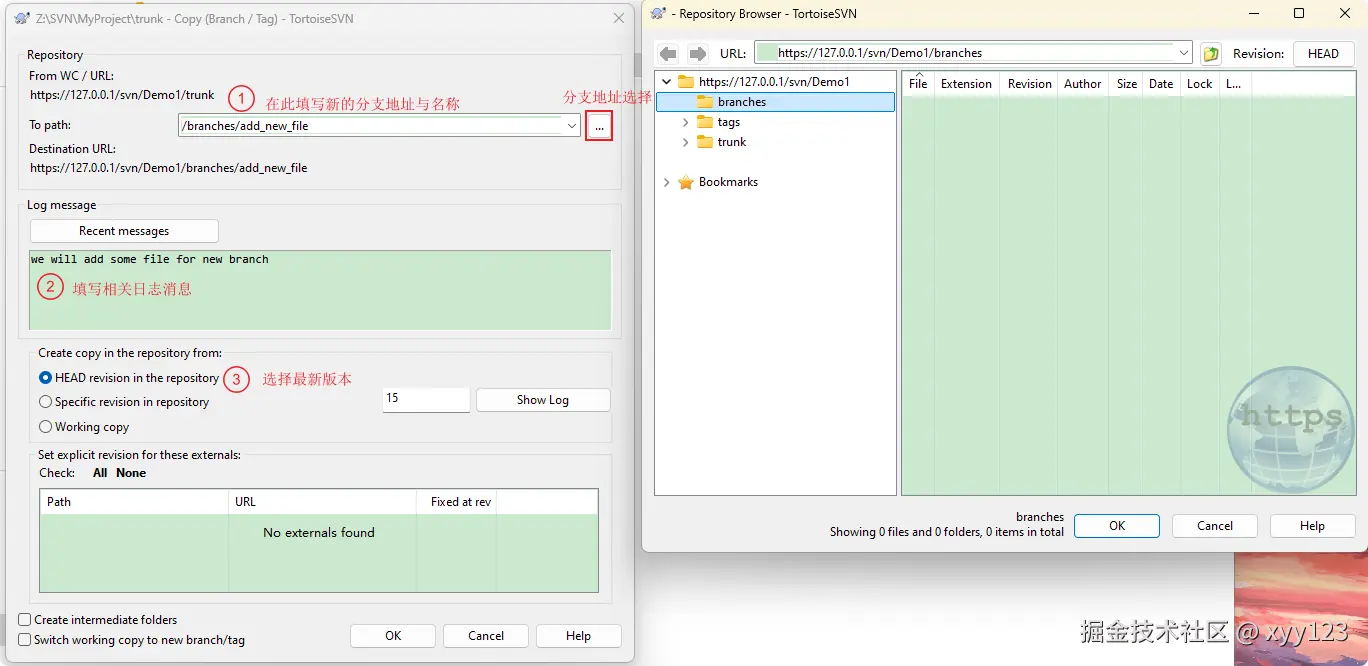Expand the trunk folder node

[686, 142]
